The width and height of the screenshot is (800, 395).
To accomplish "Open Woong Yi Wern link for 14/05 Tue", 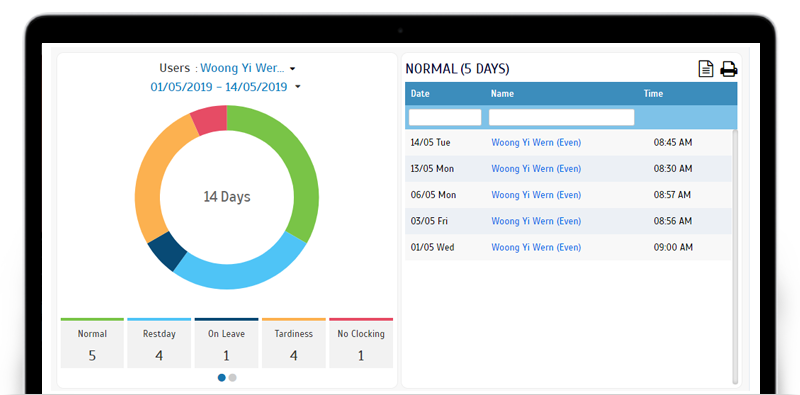I will [x=536, y=143].
